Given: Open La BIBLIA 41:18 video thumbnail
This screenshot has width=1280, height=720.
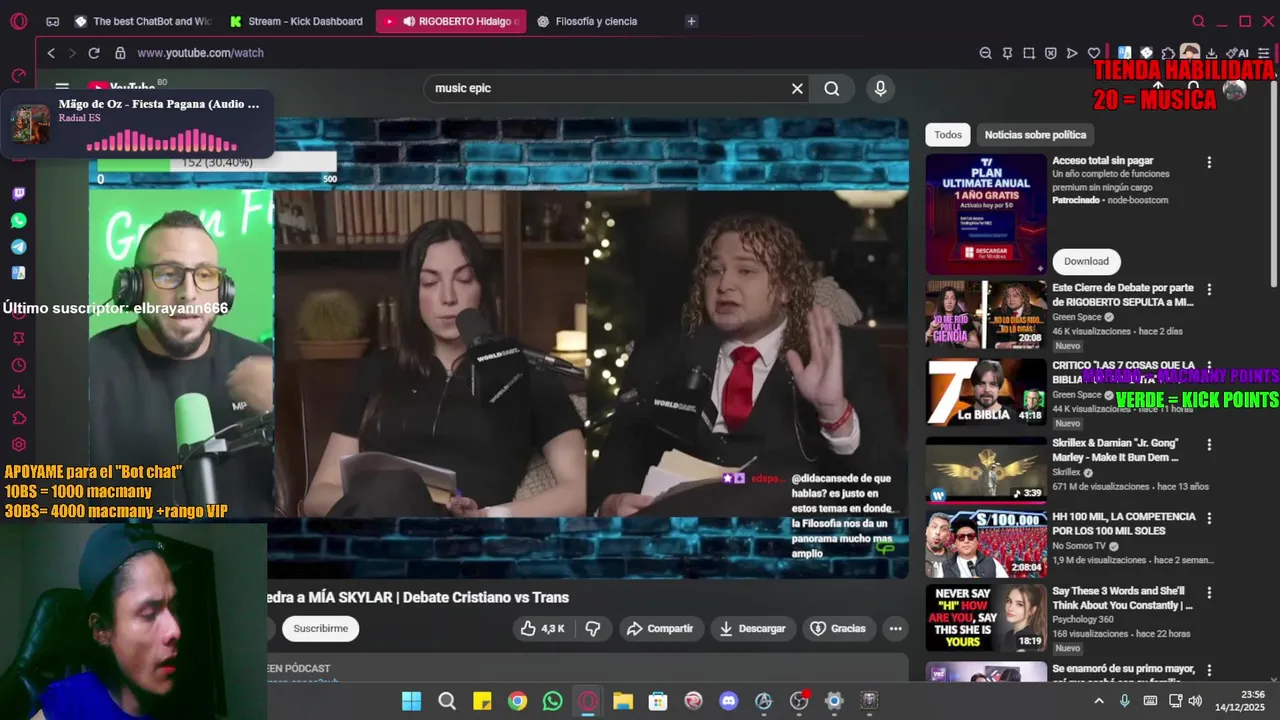Looking at the screenshot, I should point(986,391).
